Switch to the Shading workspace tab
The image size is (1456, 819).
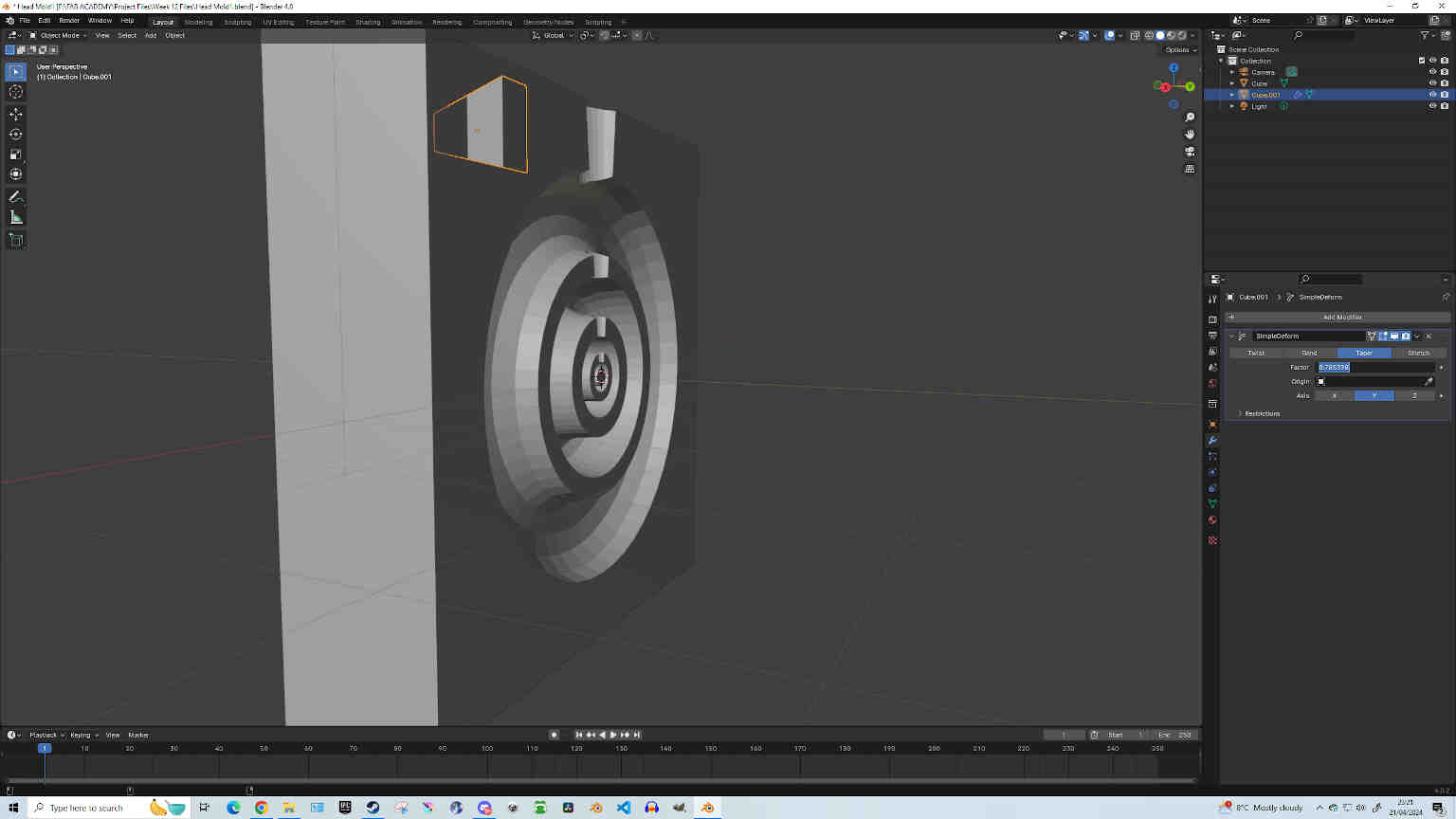368,22
